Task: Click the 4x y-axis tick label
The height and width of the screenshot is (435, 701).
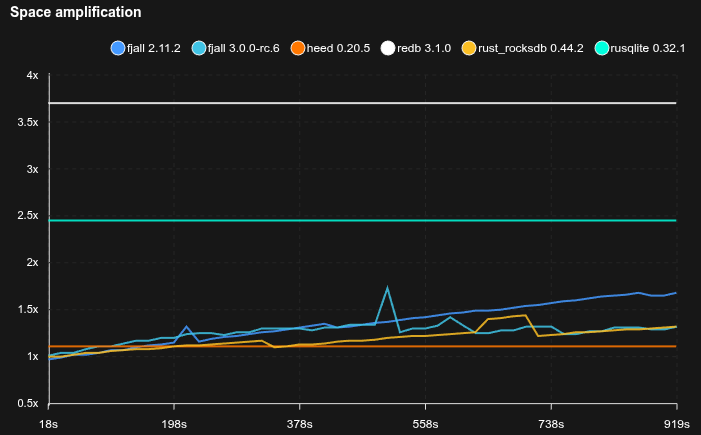Action: tap(32, 76)
